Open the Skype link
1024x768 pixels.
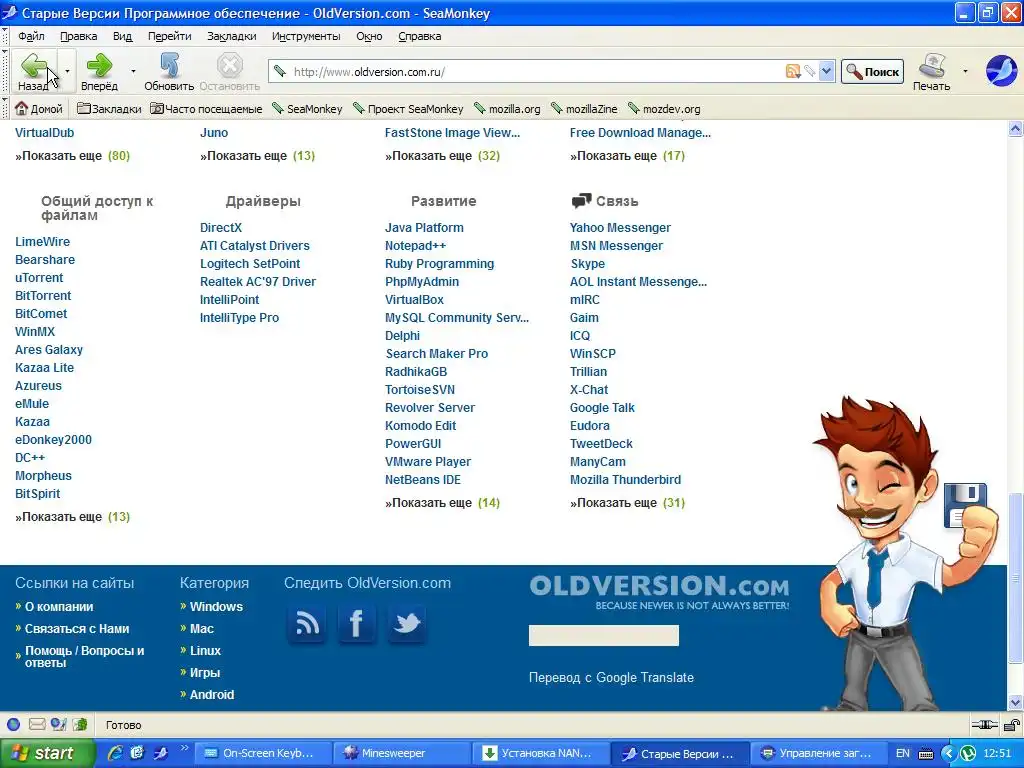click(588, 264)
